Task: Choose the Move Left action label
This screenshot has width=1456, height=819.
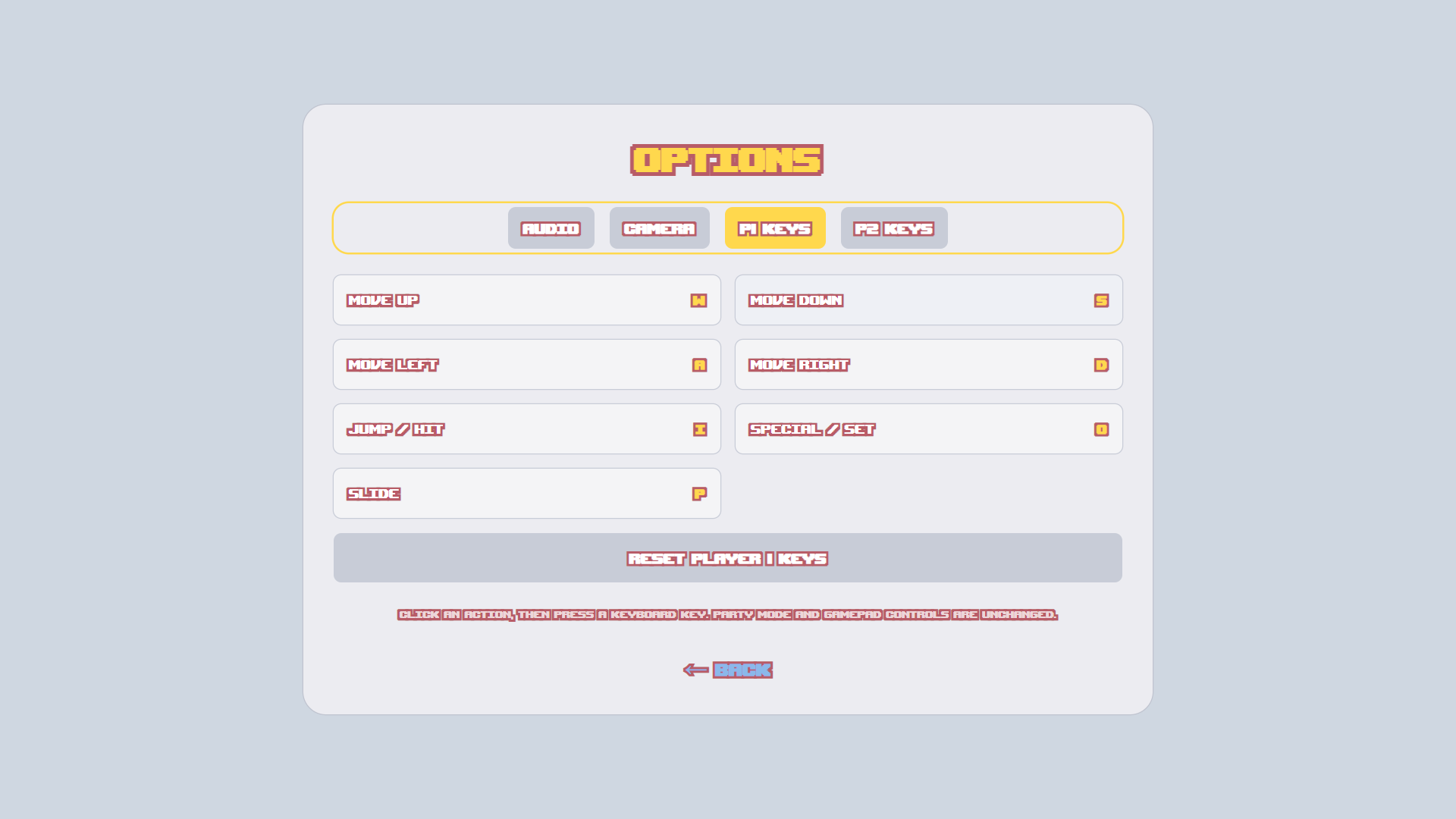Action: (x=393, y=365)
